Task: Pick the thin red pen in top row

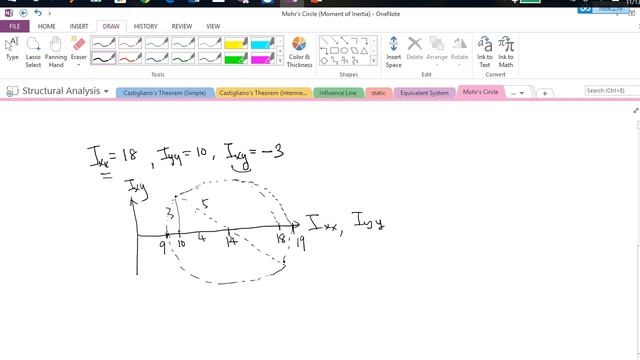Action: pyautogui.click(x=130, y=43)
